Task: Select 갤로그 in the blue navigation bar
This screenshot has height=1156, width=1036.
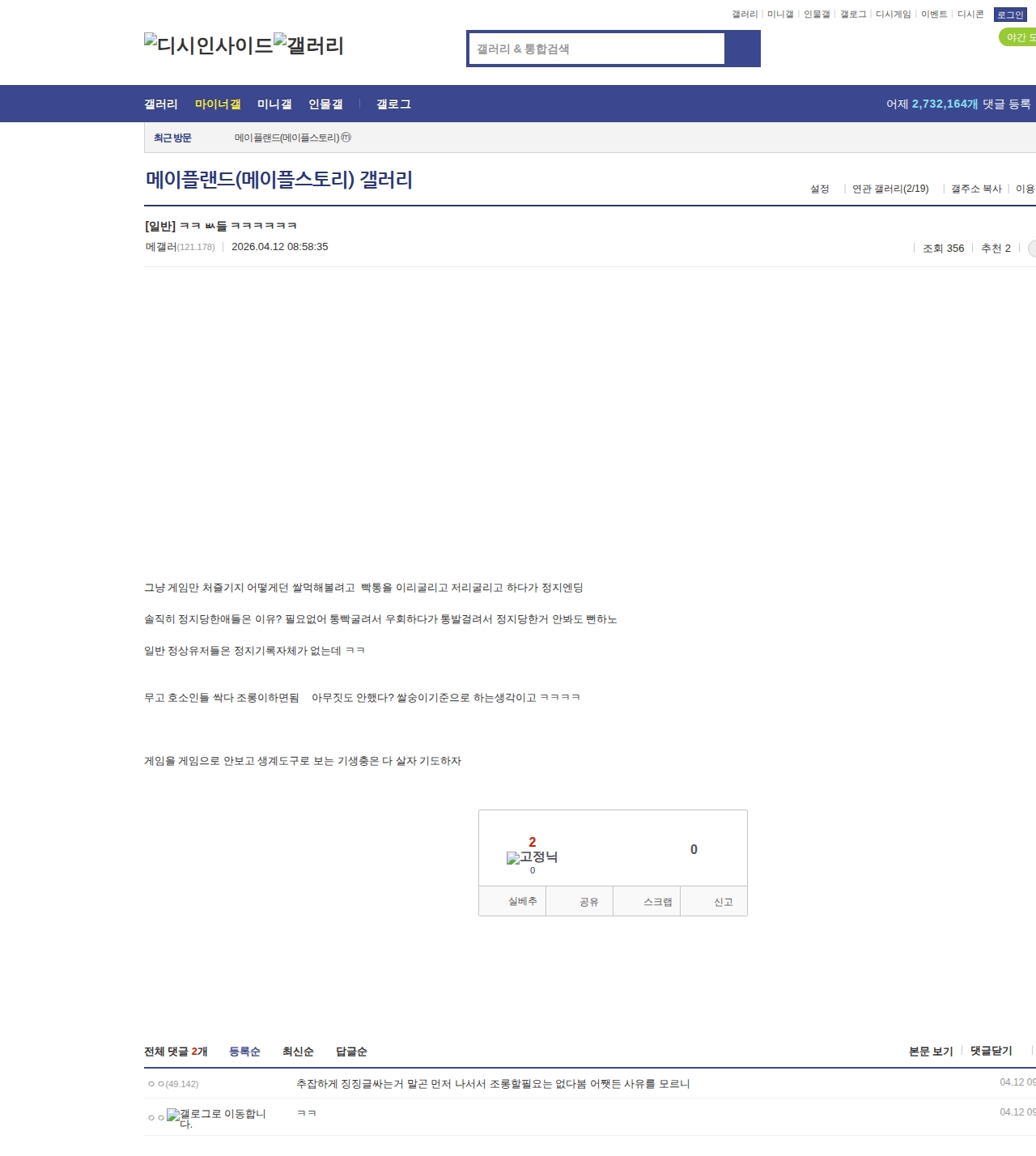Action: coord(393,104)
